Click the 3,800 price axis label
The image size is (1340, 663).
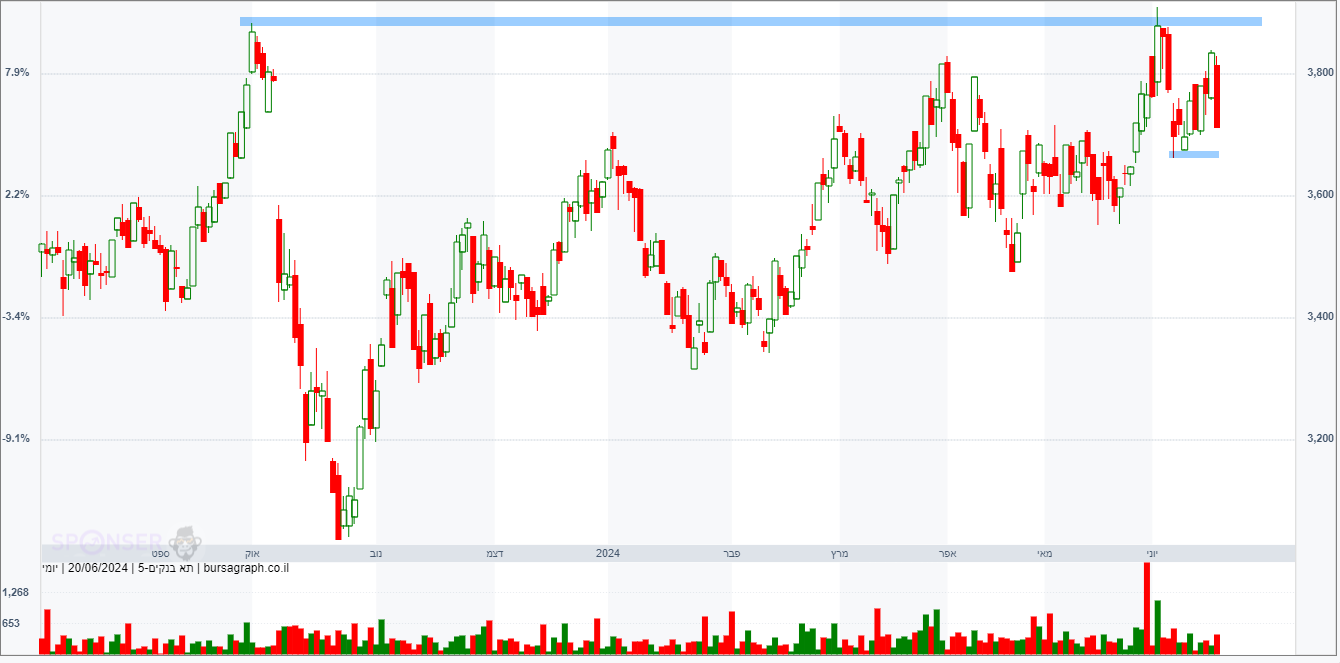1320,73
